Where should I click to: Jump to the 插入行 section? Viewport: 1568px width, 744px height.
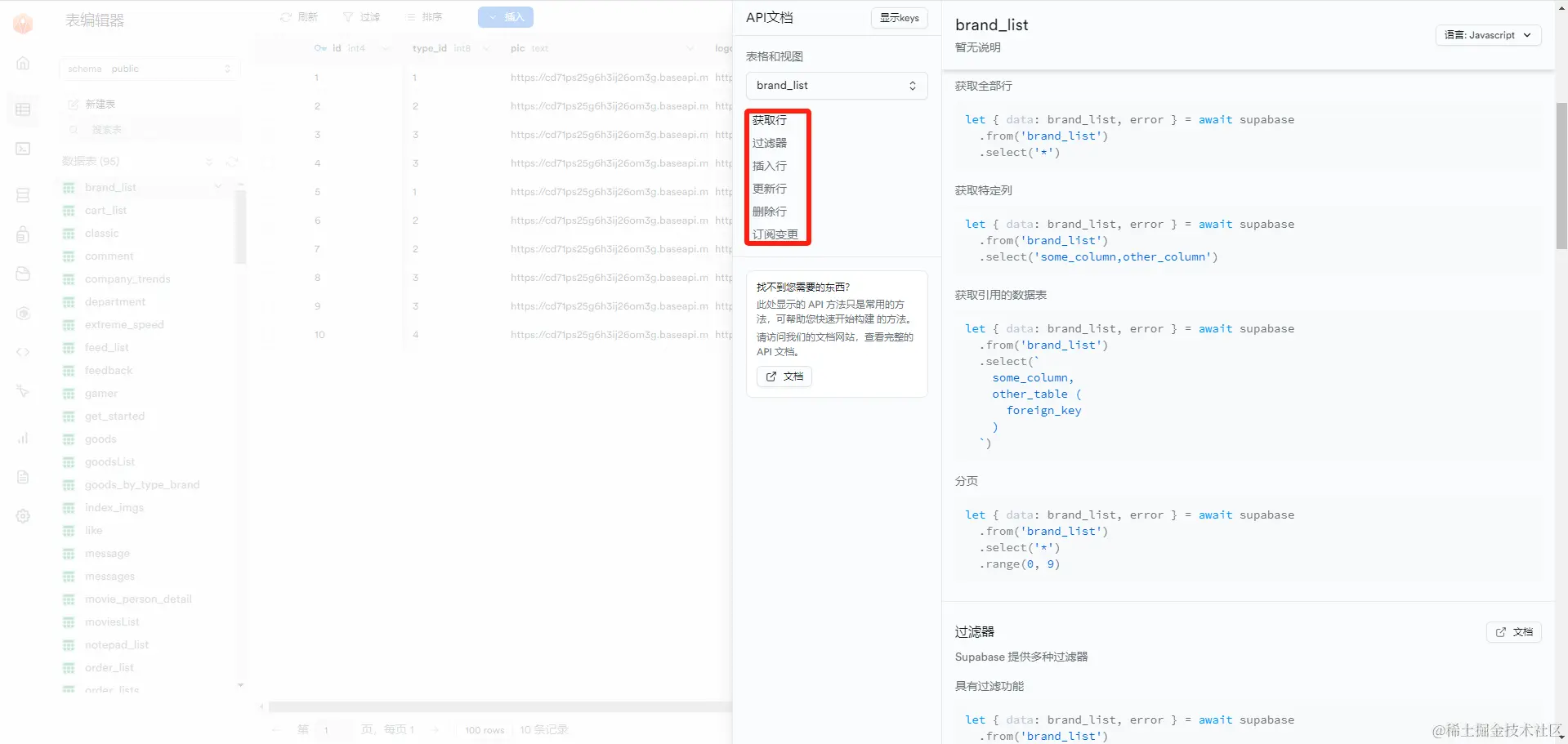[770, 166]
